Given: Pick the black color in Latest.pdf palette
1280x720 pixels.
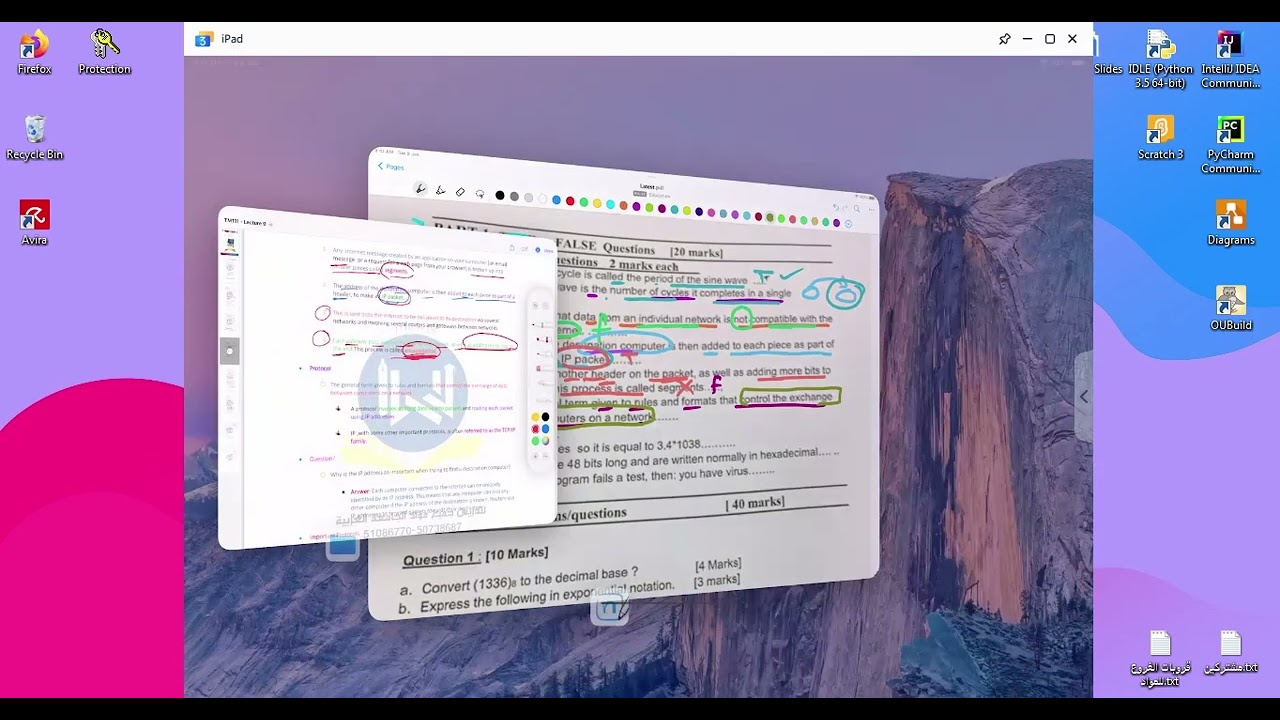Looking at the screenshot, I should [x=500, y=196].
